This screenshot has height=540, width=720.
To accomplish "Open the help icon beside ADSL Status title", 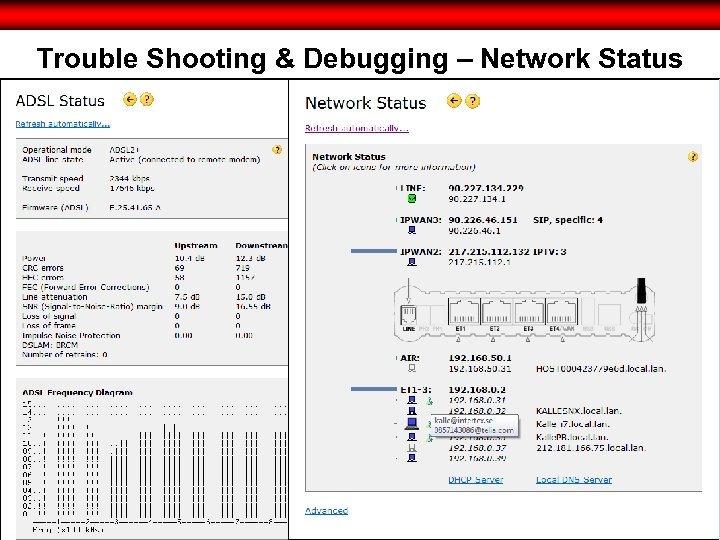I will click(147, 99).
